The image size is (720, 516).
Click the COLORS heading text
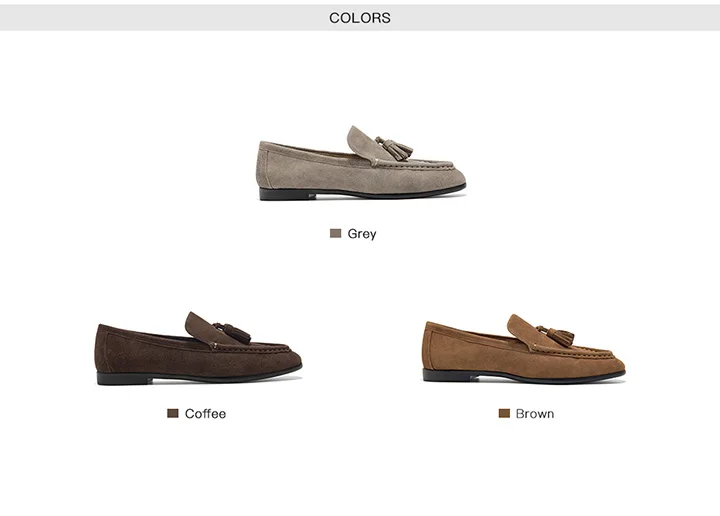(x=360, y=18)
